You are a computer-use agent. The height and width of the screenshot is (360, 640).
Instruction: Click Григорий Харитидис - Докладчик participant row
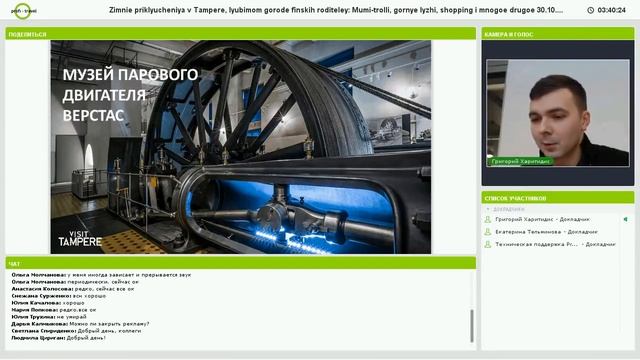coord(551,220)
